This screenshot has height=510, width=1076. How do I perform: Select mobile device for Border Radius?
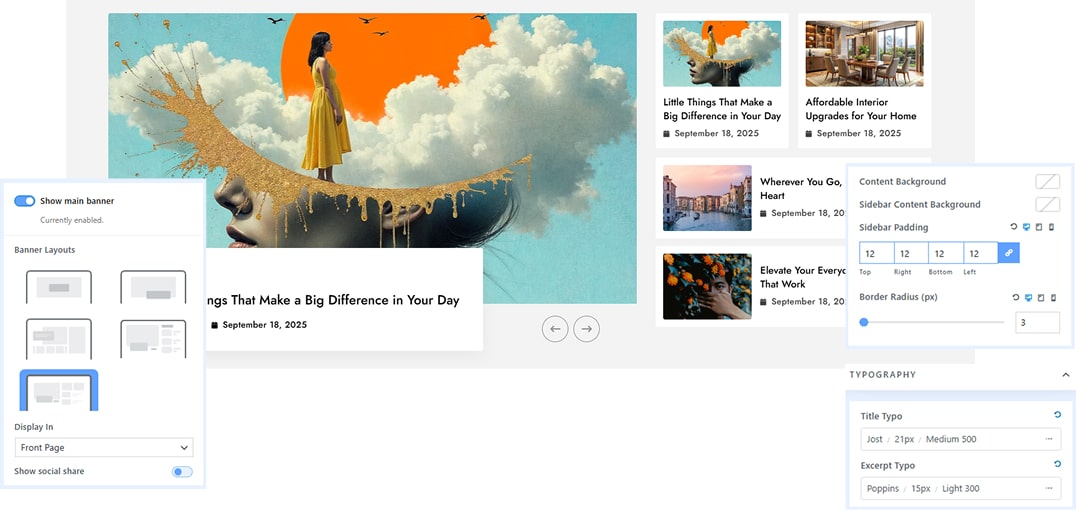click(x=1050, y=297)
